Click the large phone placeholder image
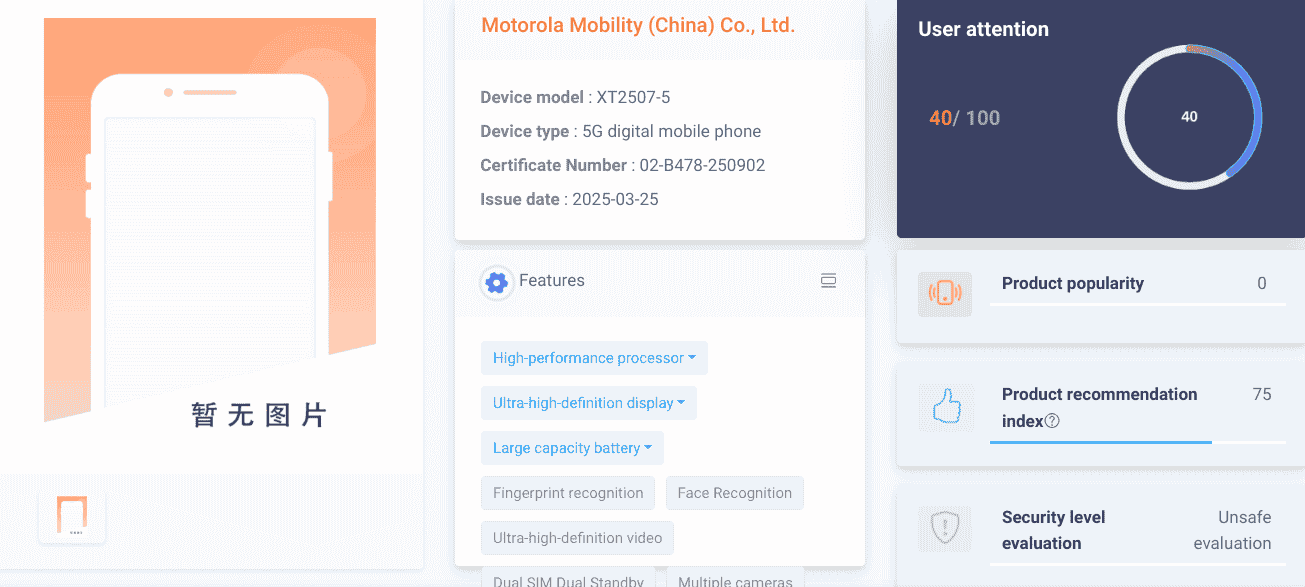This screenshot has width=1305, height=587. click(210, 220)
